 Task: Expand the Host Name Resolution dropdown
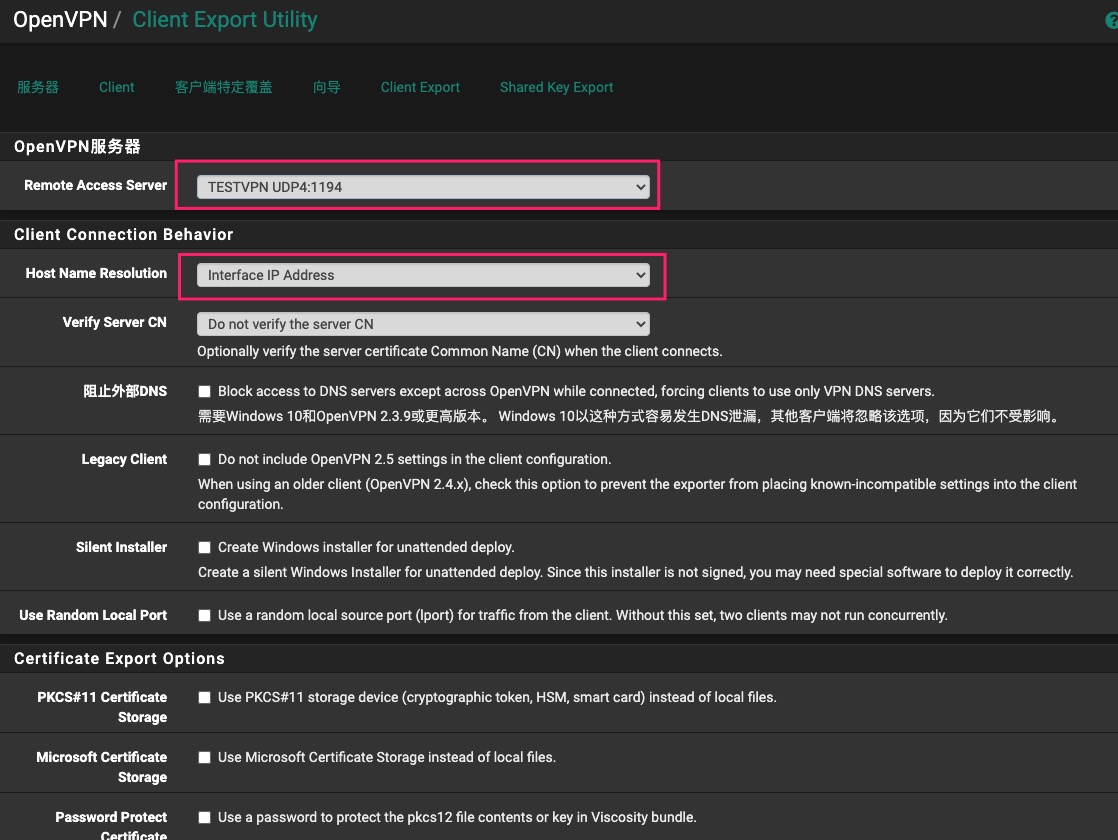click(x=423, y=275)
